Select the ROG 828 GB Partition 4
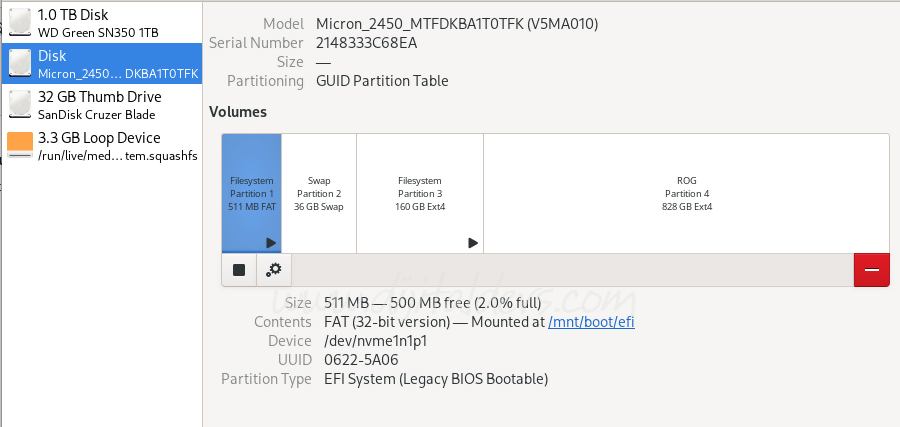Viewport: 900px width, 427px height. tap(687, 193)
